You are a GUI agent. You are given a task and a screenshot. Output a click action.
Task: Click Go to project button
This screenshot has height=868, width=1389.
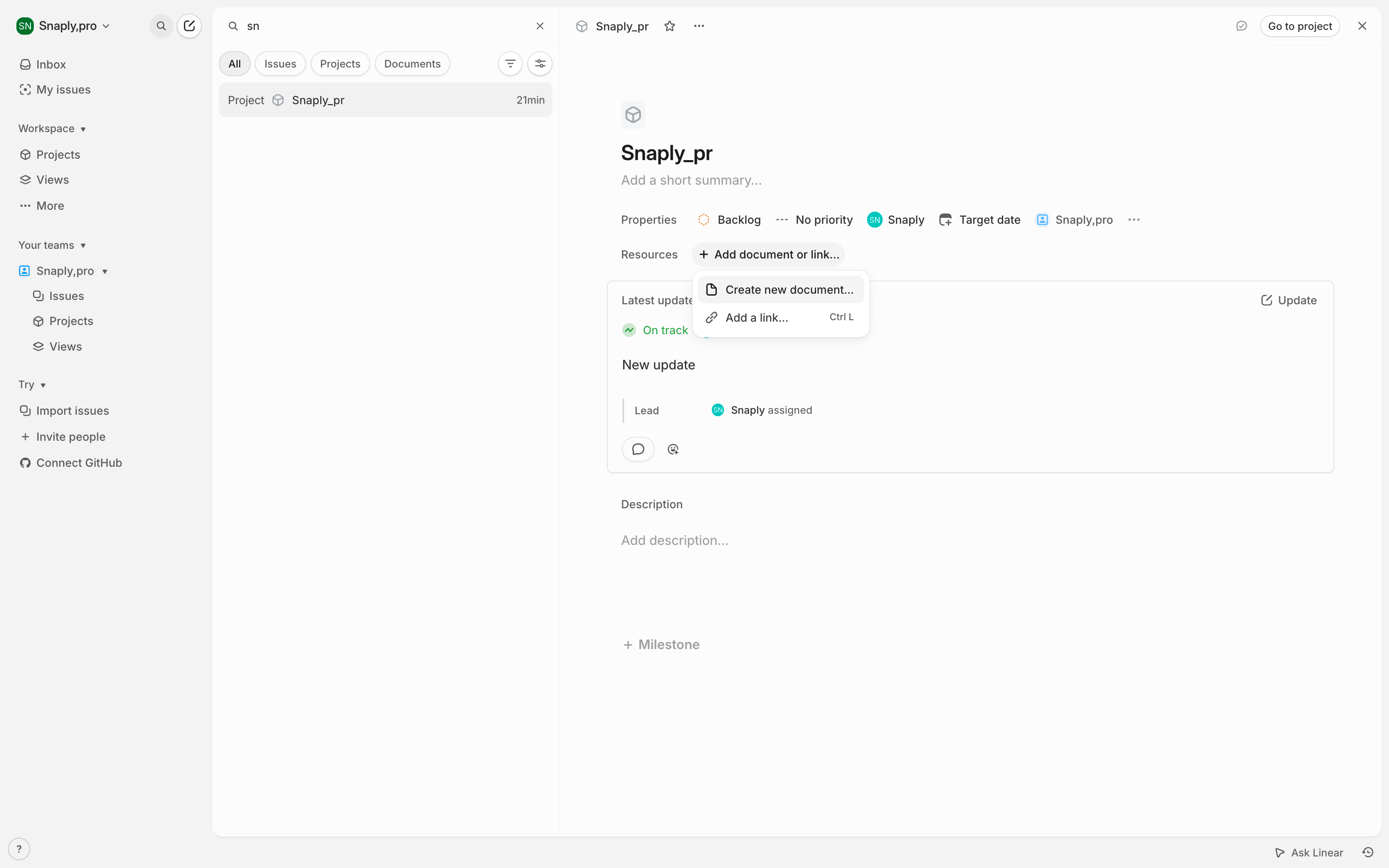(x=1299, y=26)
